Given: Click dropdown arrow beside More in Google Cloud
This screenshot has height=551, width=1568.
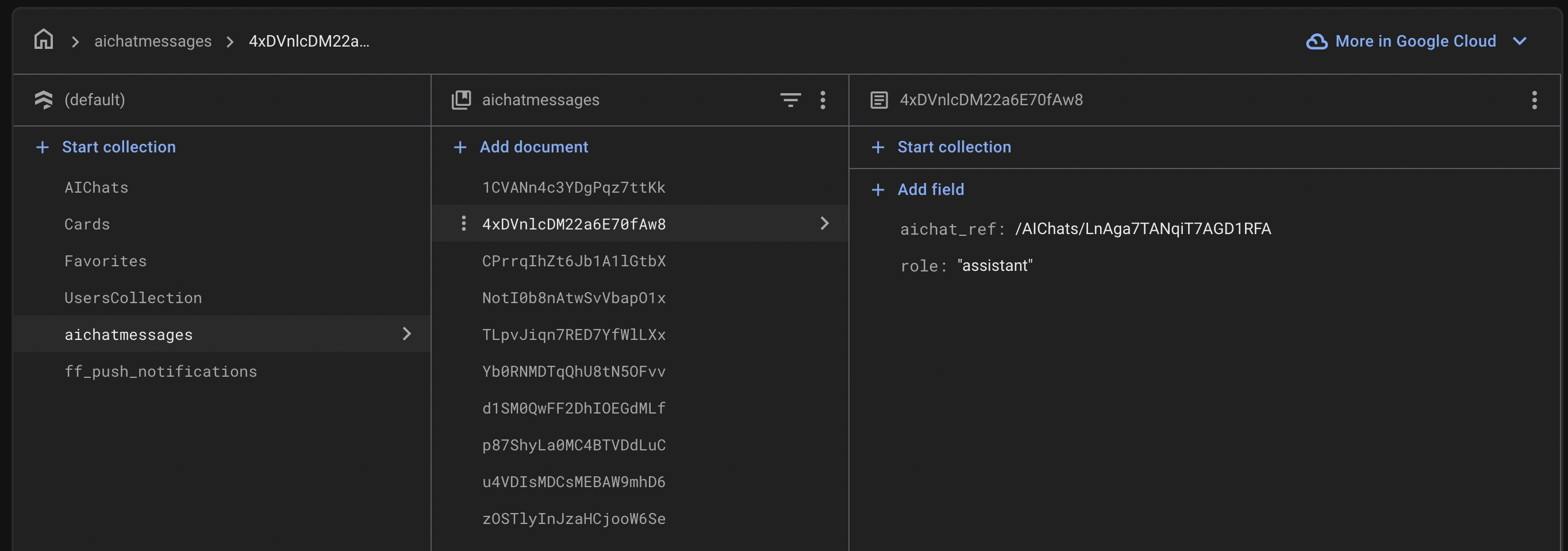Looking at the screenshot, I should (1519, 41).
